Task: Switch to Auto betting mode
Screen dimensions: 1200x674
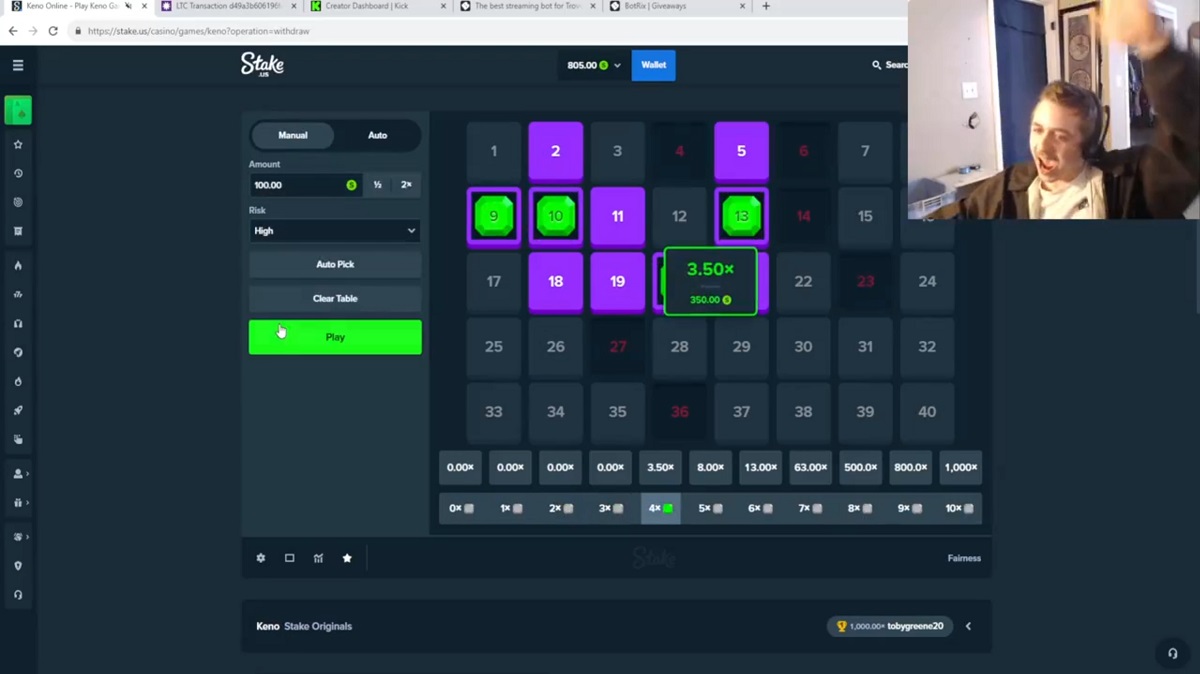Action: (x=377, y=135)
